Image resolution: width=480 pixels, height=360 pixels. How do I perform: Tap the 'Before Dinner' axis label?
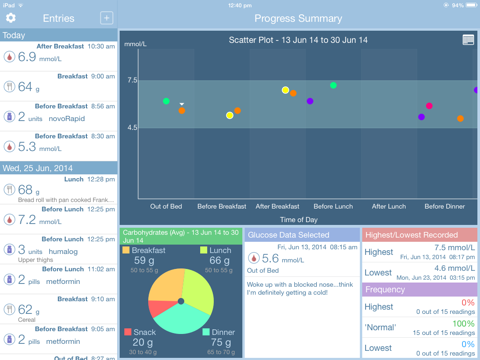[445, 206]
